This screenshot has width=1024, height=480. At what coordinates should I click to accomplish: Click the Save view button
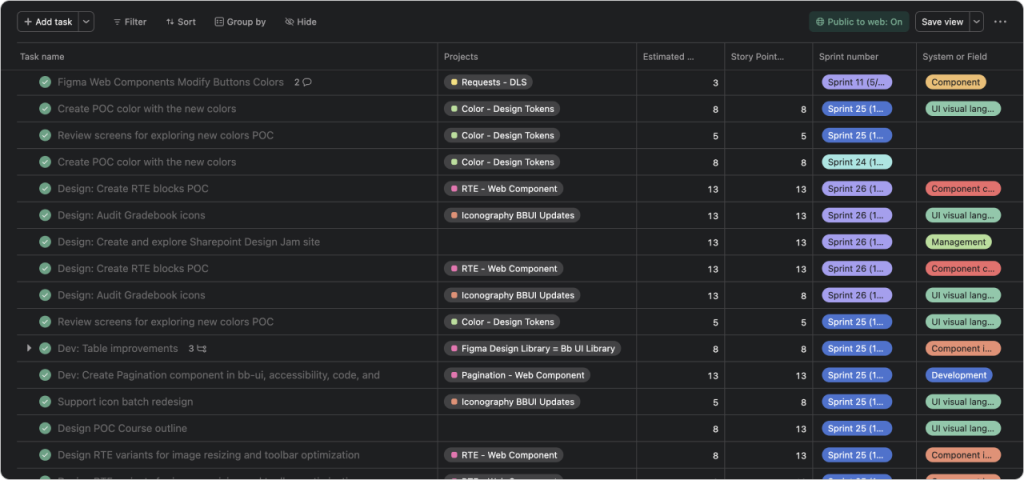click(x=942, y=22)
